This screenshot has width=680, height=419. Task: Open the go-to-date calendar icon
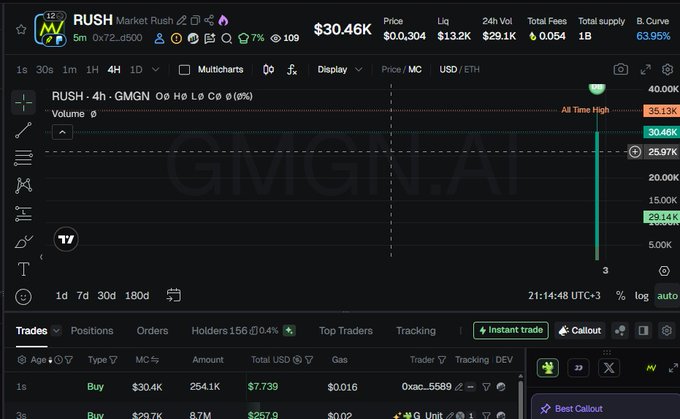(173, 295)
